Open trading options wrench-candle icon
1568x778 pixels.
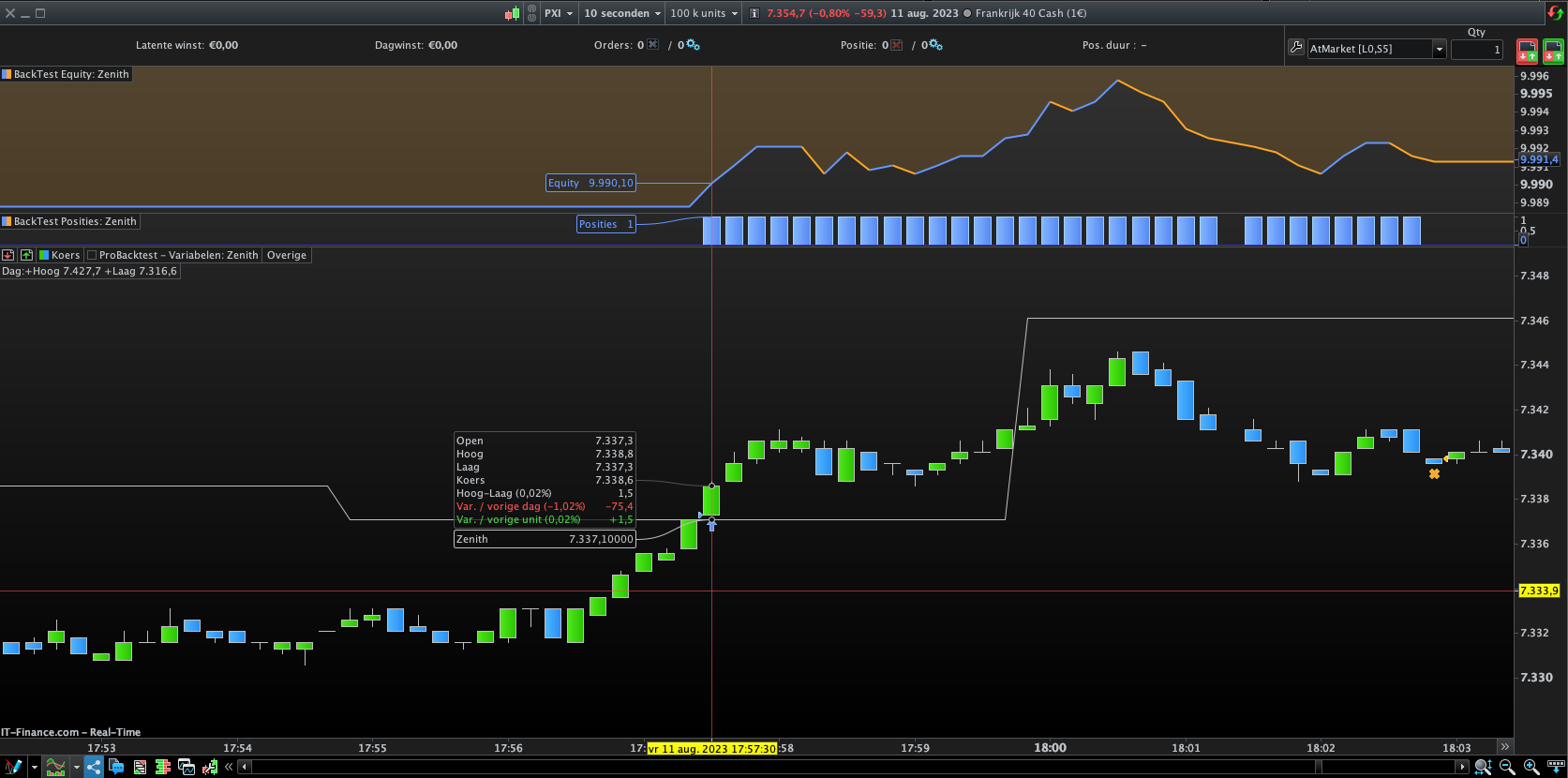[210, 767]
